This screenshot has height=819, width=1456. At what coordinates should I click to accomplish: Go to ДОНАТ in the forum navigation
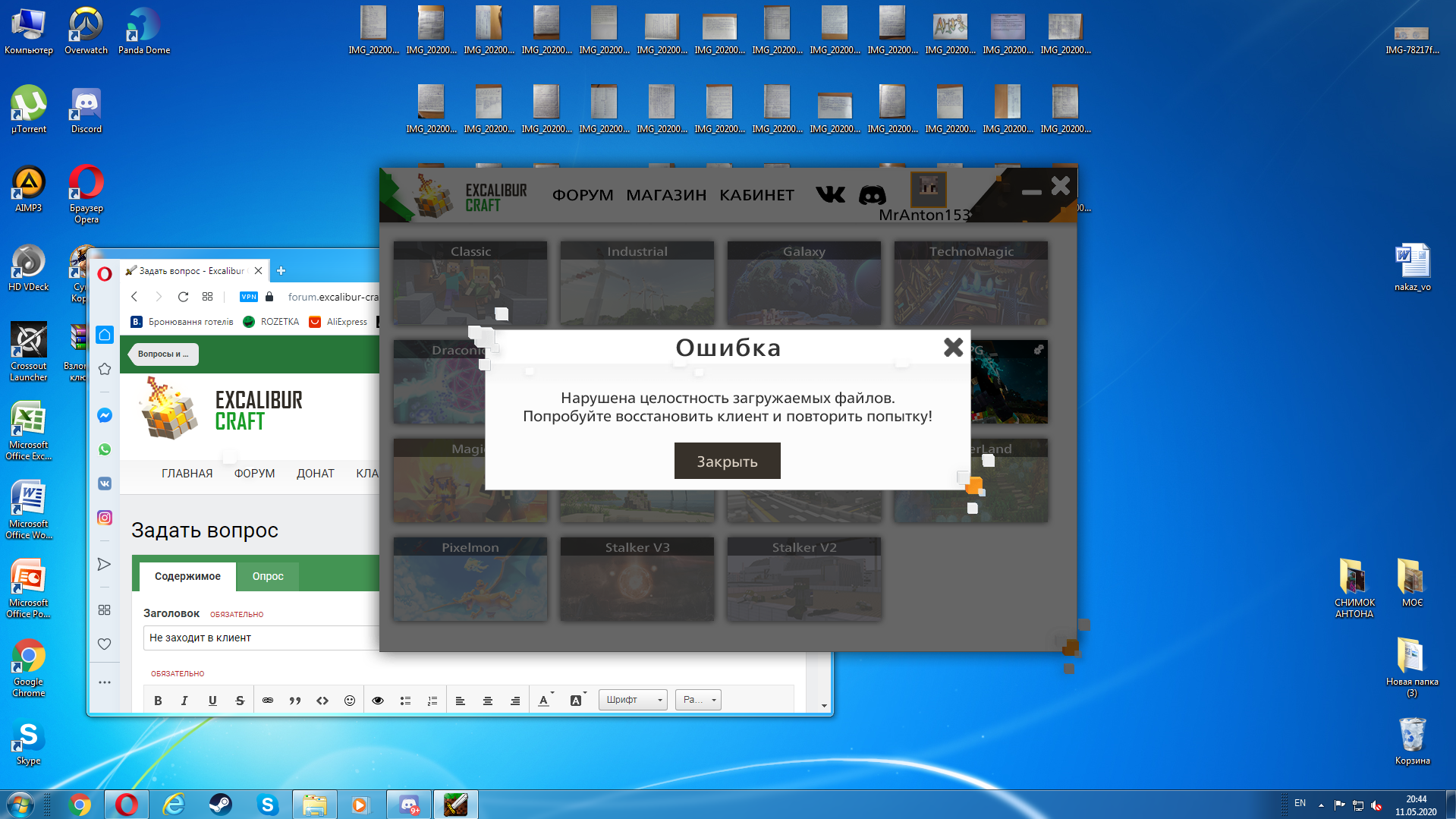(x=316, y=474)
